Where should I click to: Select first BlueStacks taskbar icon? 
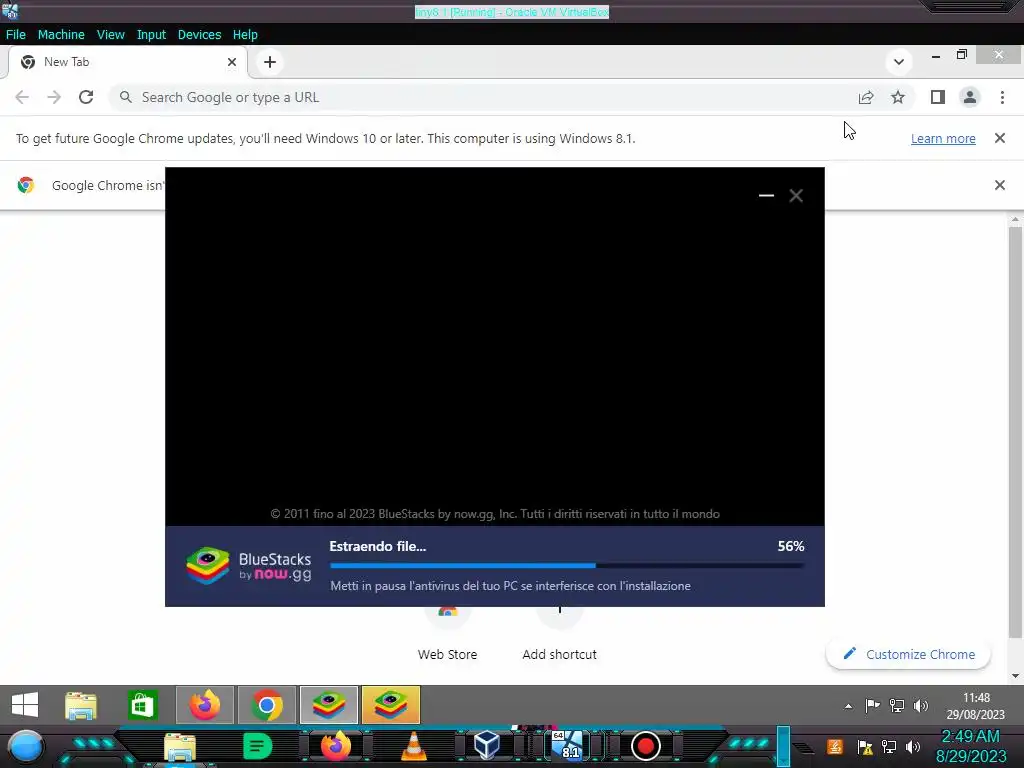(328, 706)
